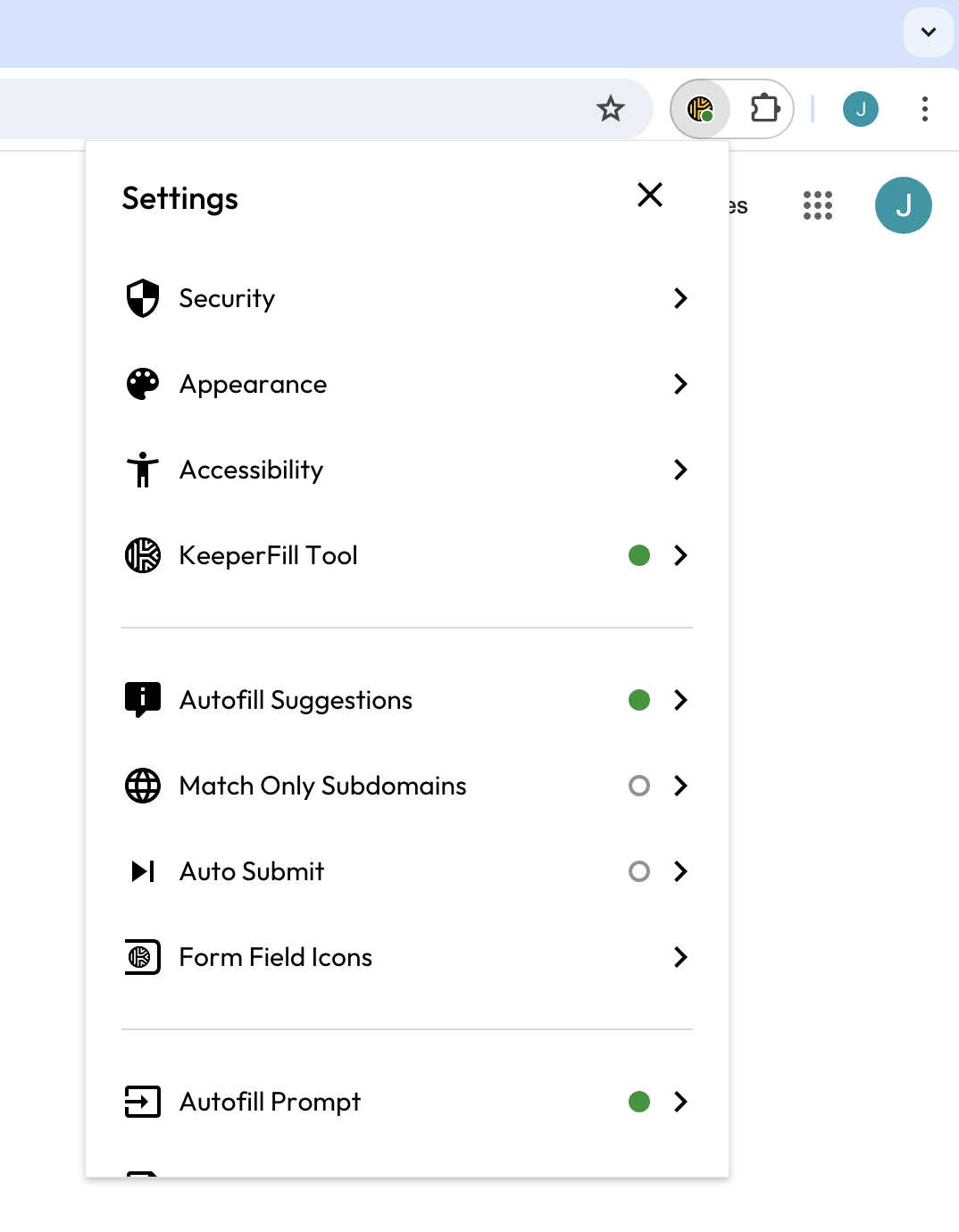959x1232 pixels.
Task: Toggle the KeeperFill Tool green status dot
Action: [639, 555]
